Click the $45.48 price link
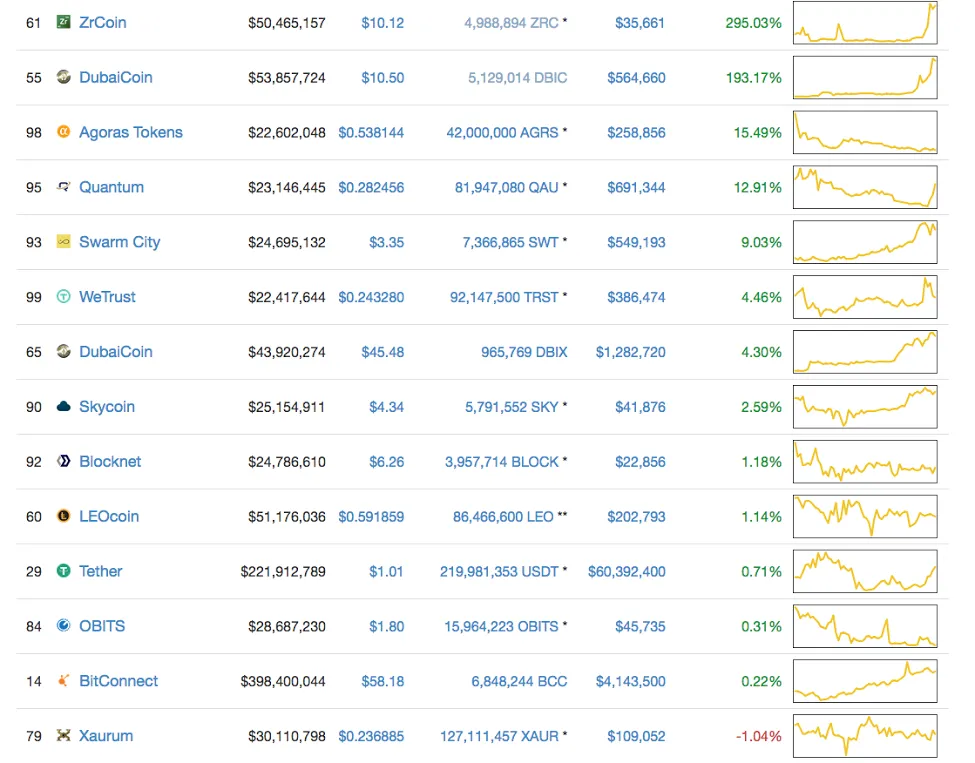 [382, 352]
